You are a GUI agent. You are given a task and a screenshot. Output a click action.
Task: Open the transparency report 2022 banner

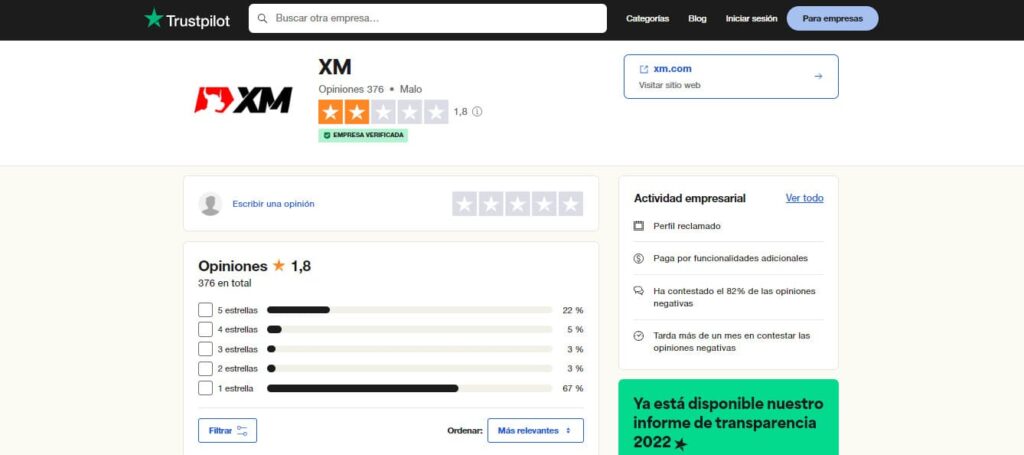click(728, 418)
